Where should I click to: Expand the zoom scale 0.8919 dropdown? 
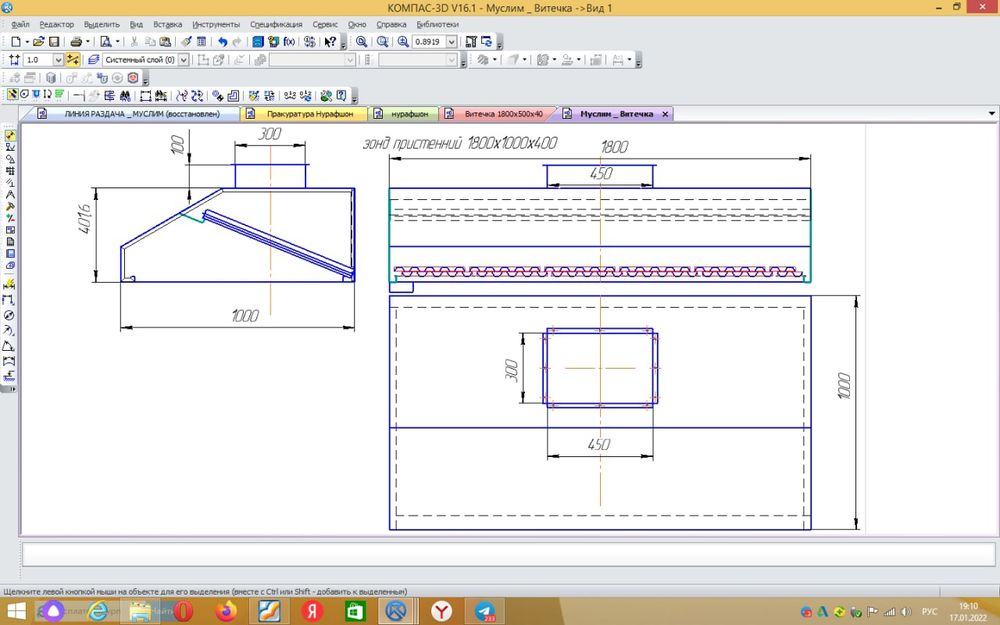pos(452,42)
